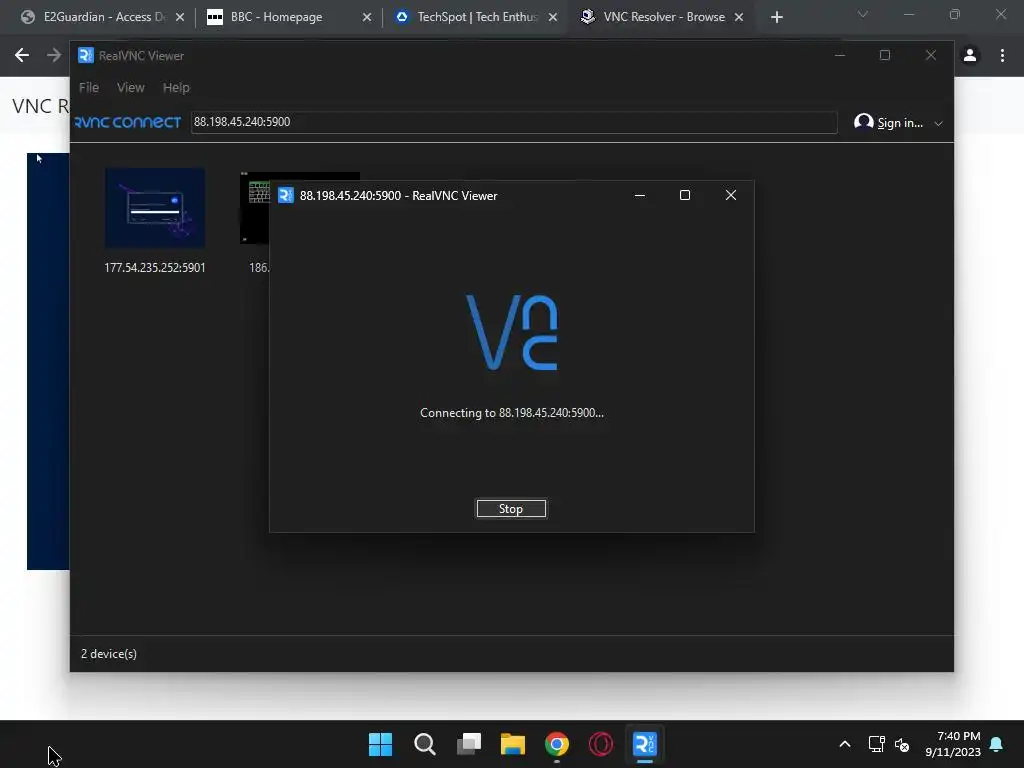Stop the VNC connection attempt

point(511,509)
